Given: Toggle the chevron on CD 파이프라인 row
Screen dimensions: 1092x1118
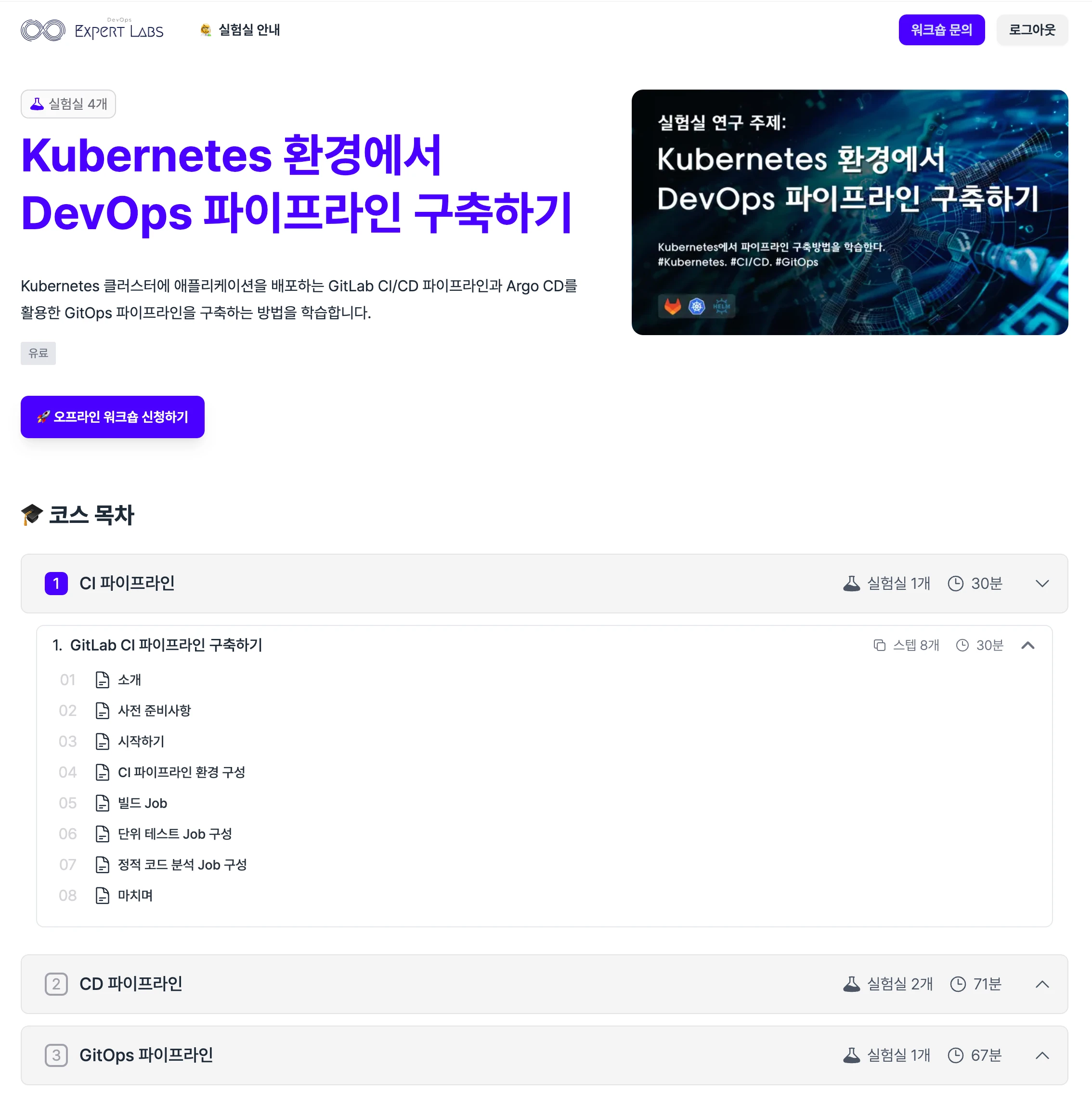Looking at the screenshot, I should (x=1042, y=984).
